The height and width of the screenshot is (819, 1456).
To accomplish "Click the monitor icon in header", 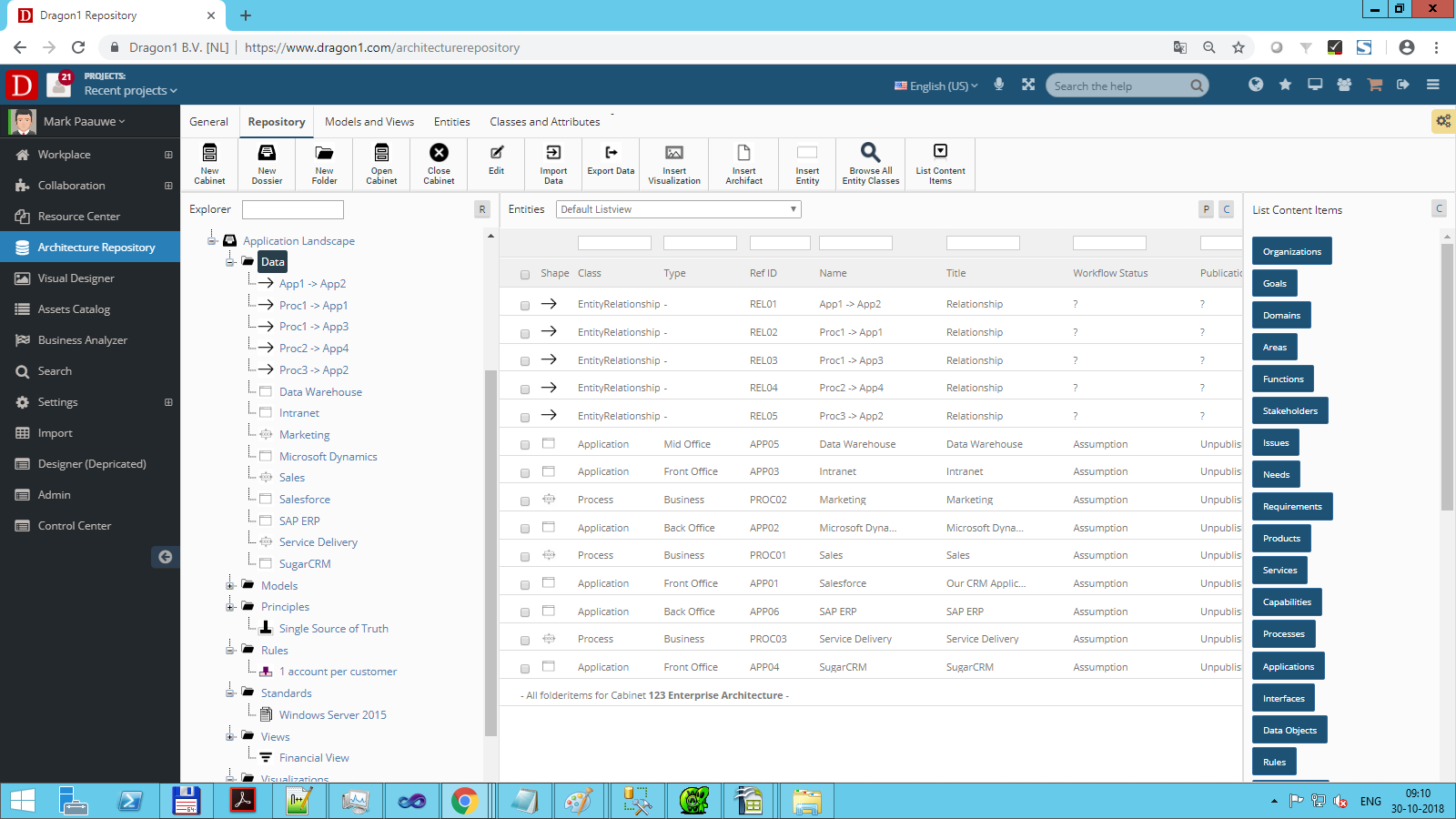I will coord(1315,85).
